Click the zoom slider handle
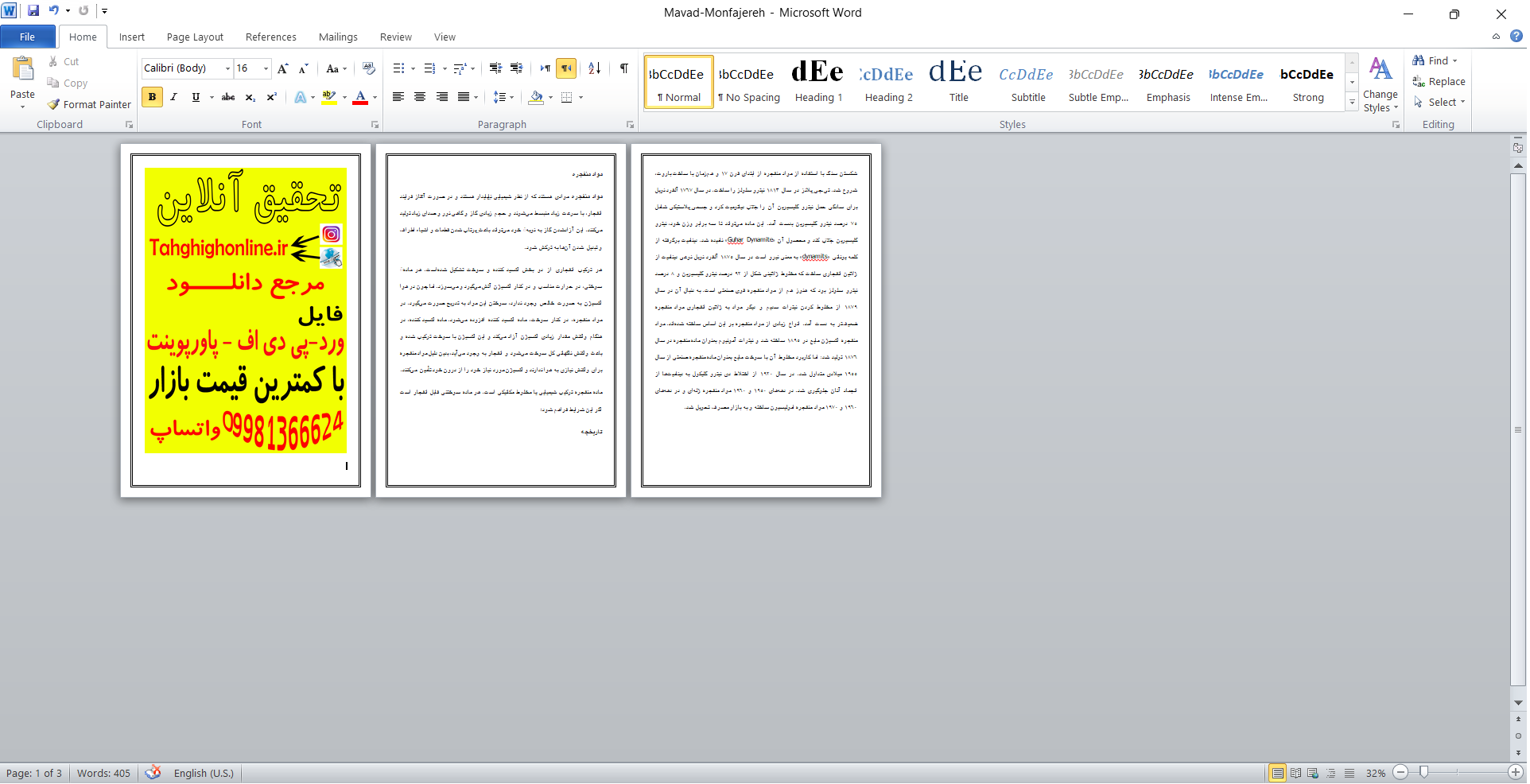The width and height of the screenshot is (1530, 784). (x=1423, y=772)
